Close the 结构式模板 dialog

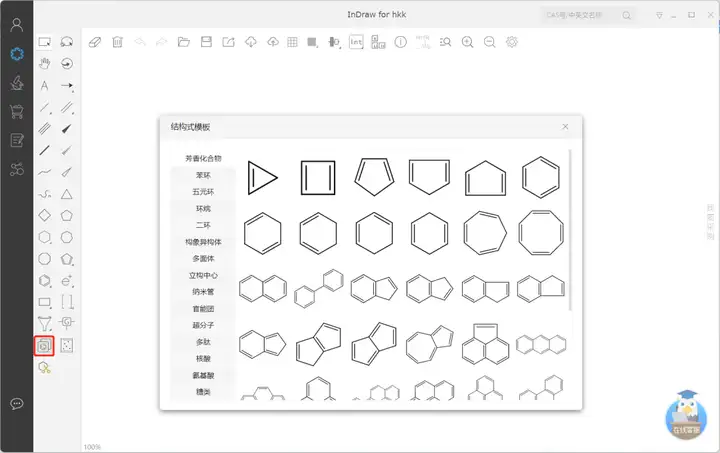coord(565,127)
